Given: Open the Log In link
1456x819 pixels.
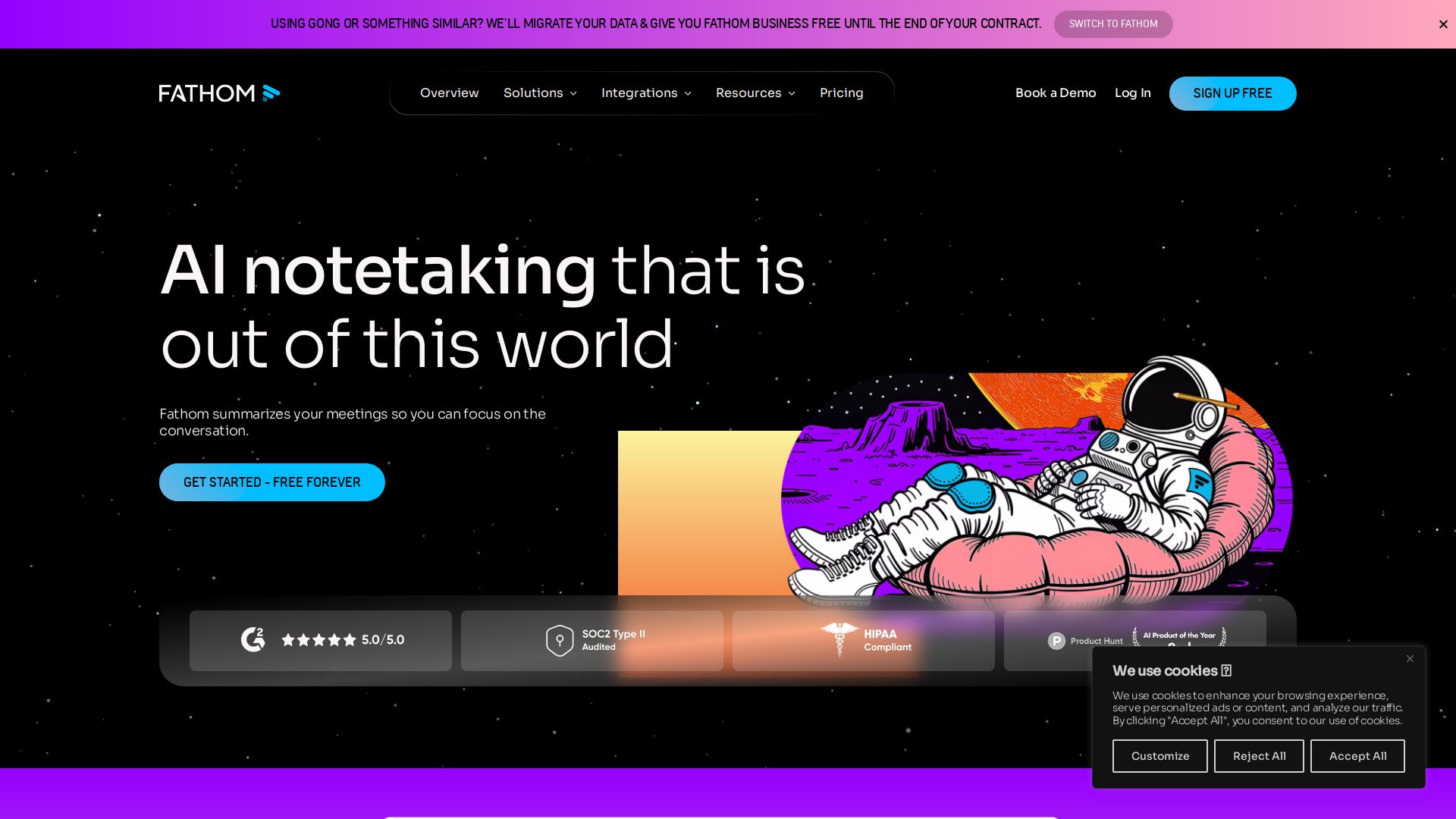Looking at the screenshot, I should tap(1132, 93).
